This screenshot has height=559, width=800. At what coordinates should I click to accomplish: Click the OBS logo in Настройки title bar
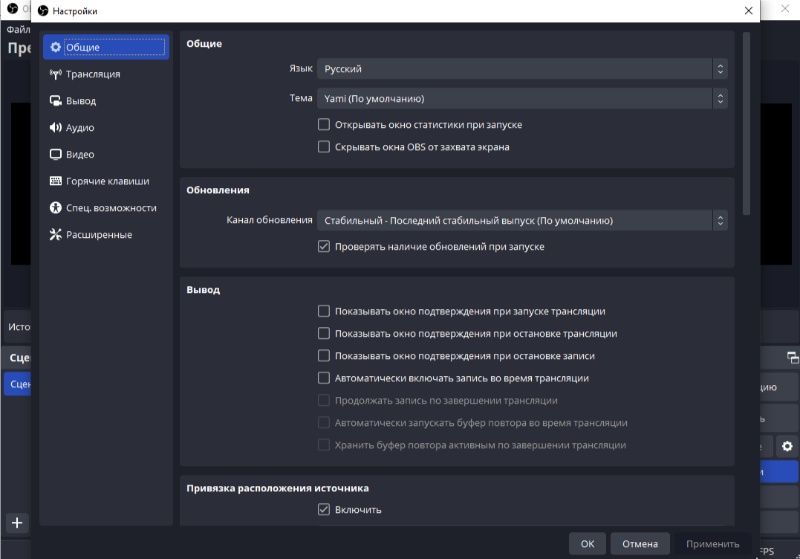(43, 11)
